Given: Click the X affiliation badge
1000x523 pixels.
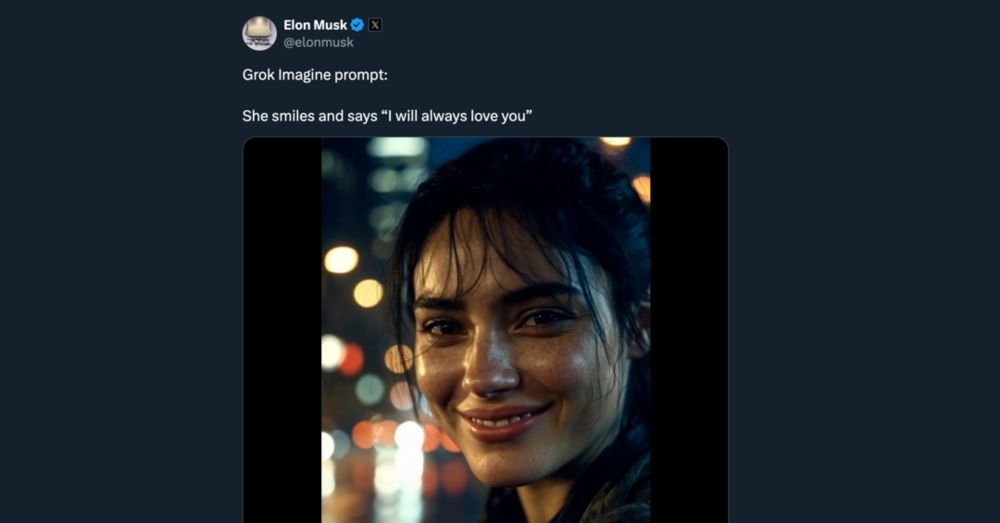Looking at the screenshot, I should (x=375, y=25).
